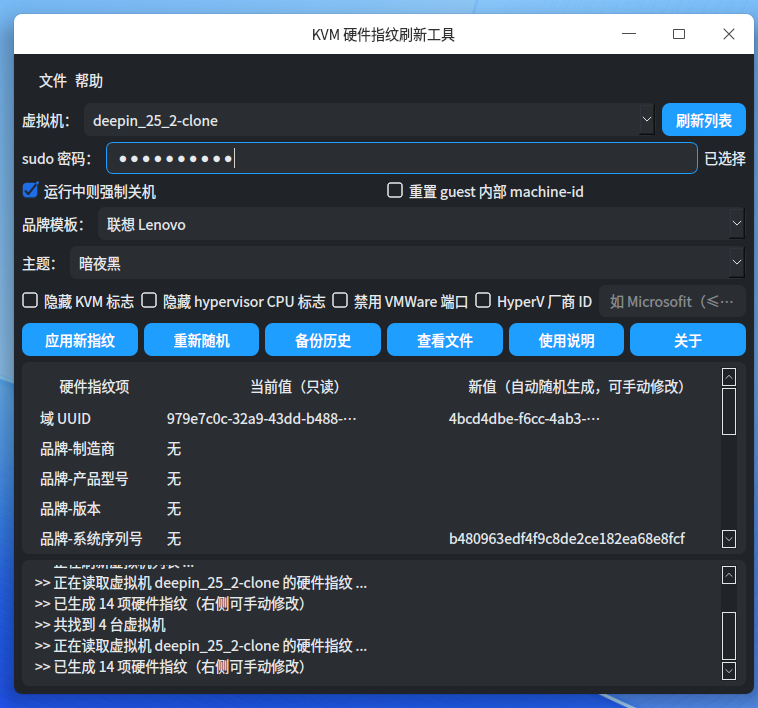Image resolution: width=758 pixels, height=708 pixels.
Task: Expand the 品牌模板 联想 Lenovo dropdown
Action: click(421, 224)
